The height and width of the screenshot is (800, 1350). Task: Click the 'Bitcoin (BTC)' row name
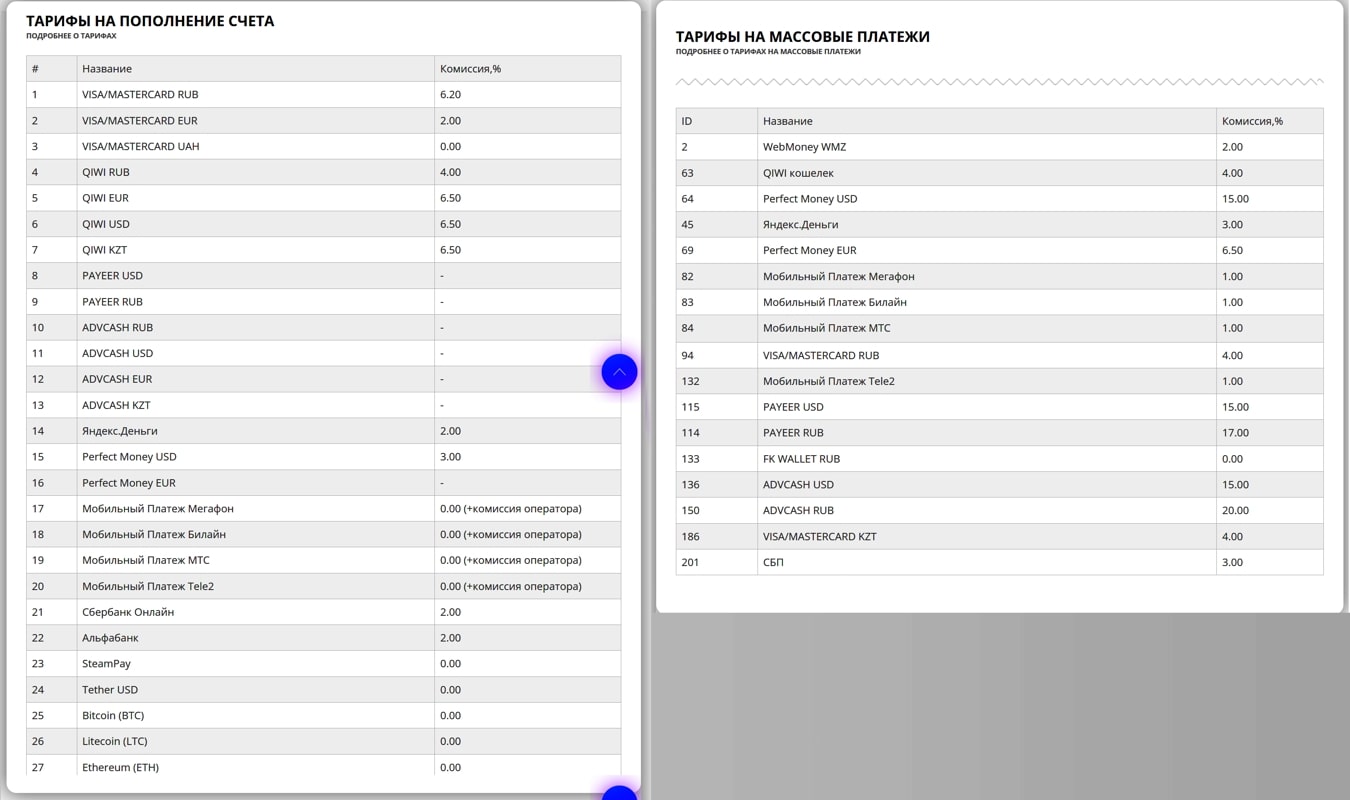tap(113, 716)
